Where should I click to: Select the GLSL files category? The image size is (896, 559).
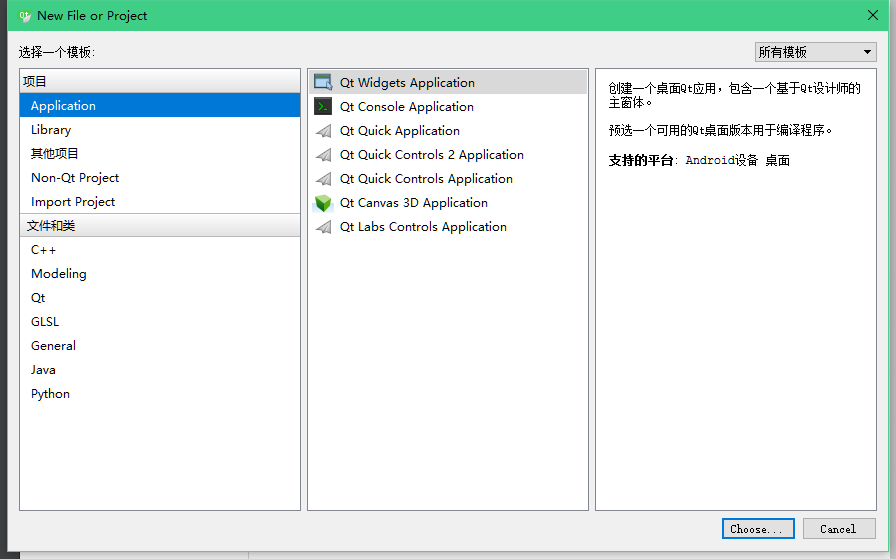pyautogui.click(x=160, y=322)
